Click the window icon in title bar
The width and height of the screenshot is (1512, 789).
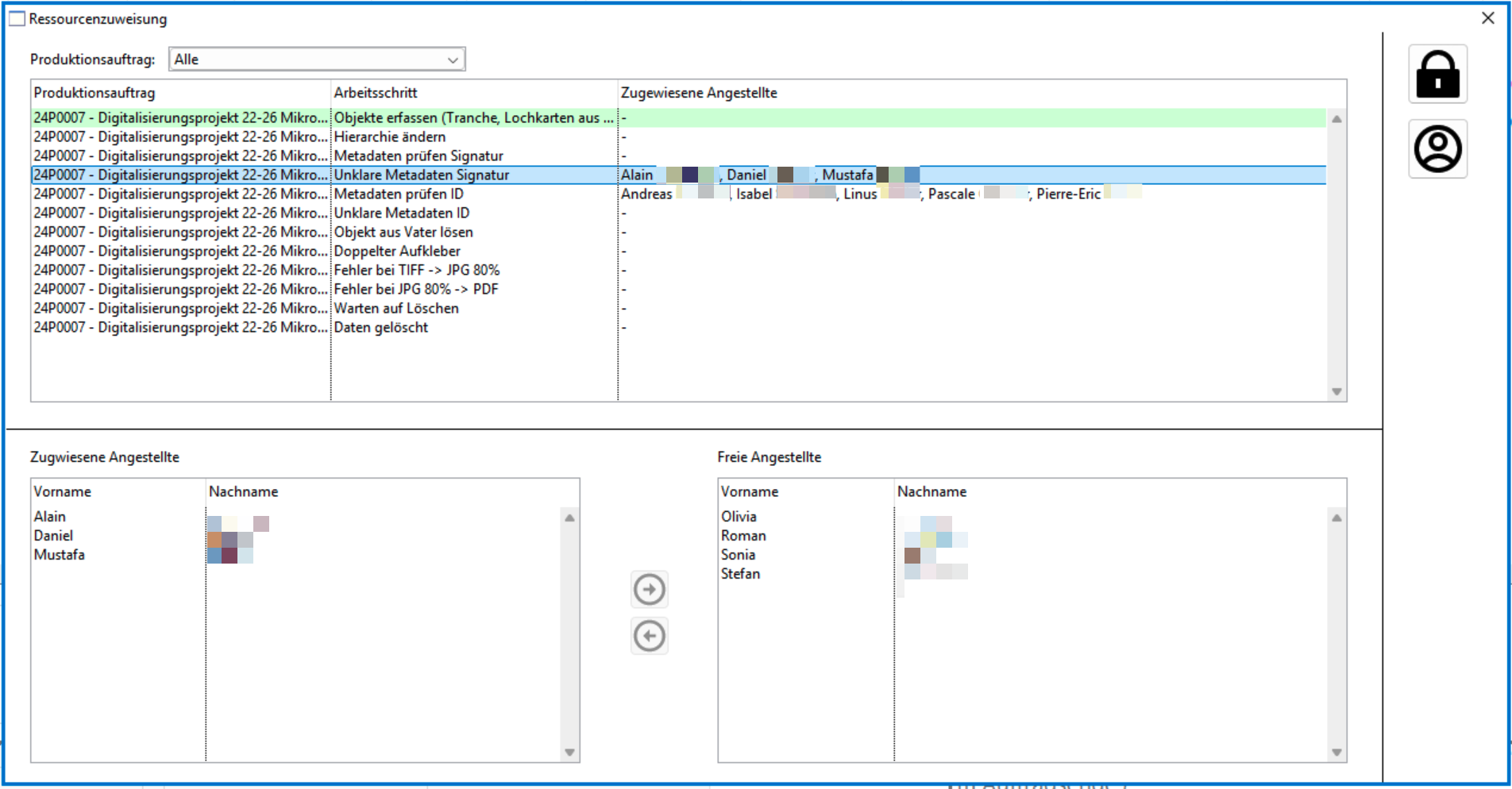[x=17, y=18]
